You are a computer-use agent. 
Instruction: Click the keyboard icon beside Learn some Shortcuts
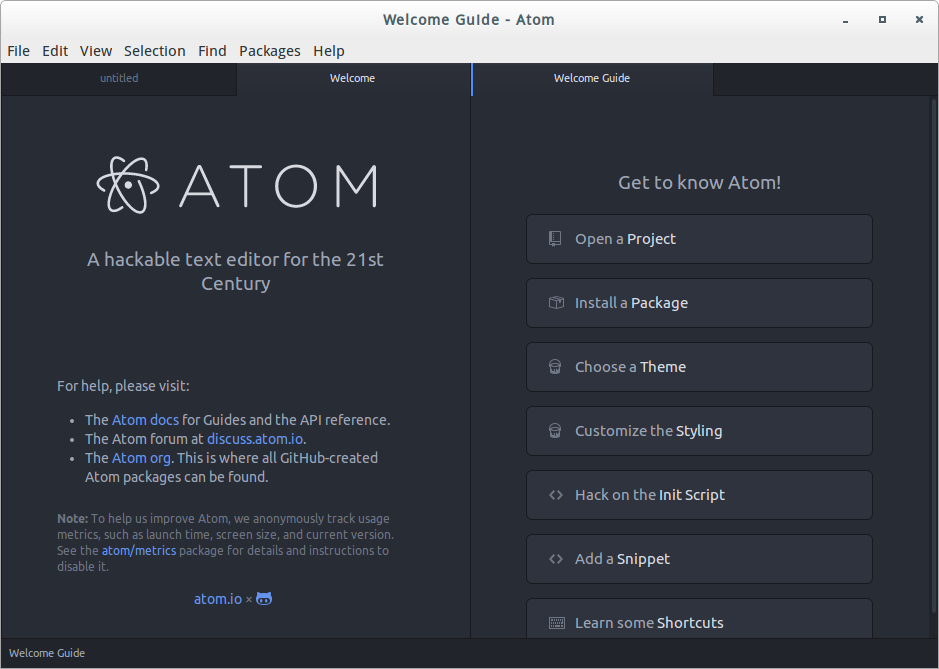[x=556, y=623]
